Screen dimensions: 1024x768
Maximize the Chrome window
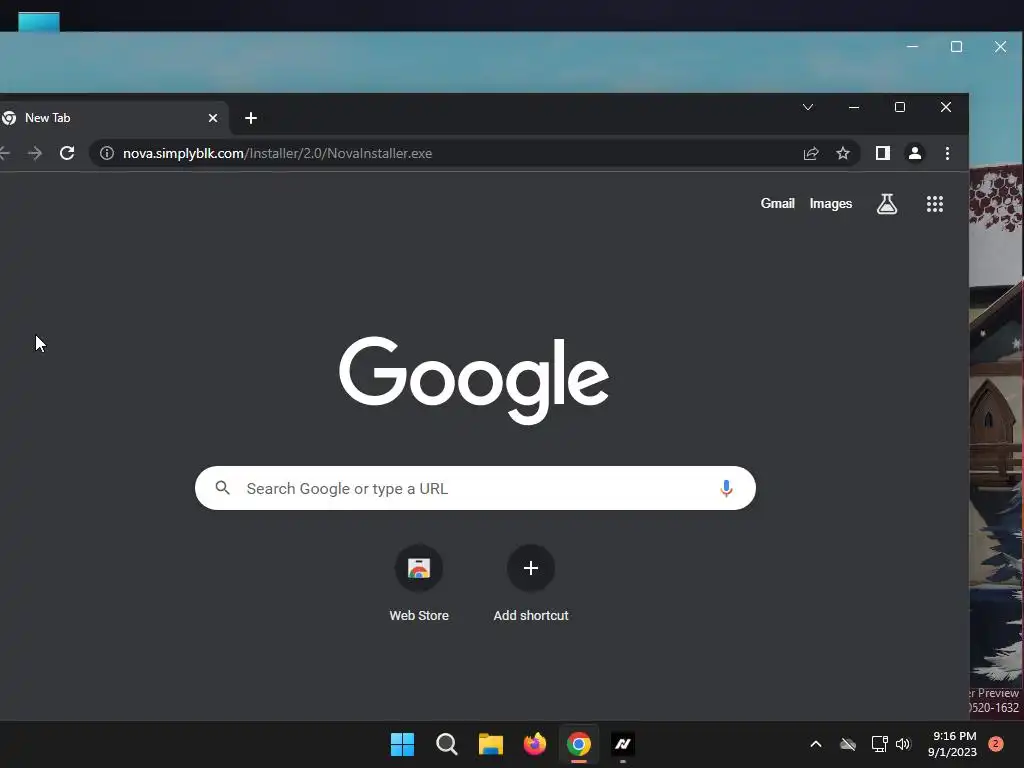click(900, 107)
